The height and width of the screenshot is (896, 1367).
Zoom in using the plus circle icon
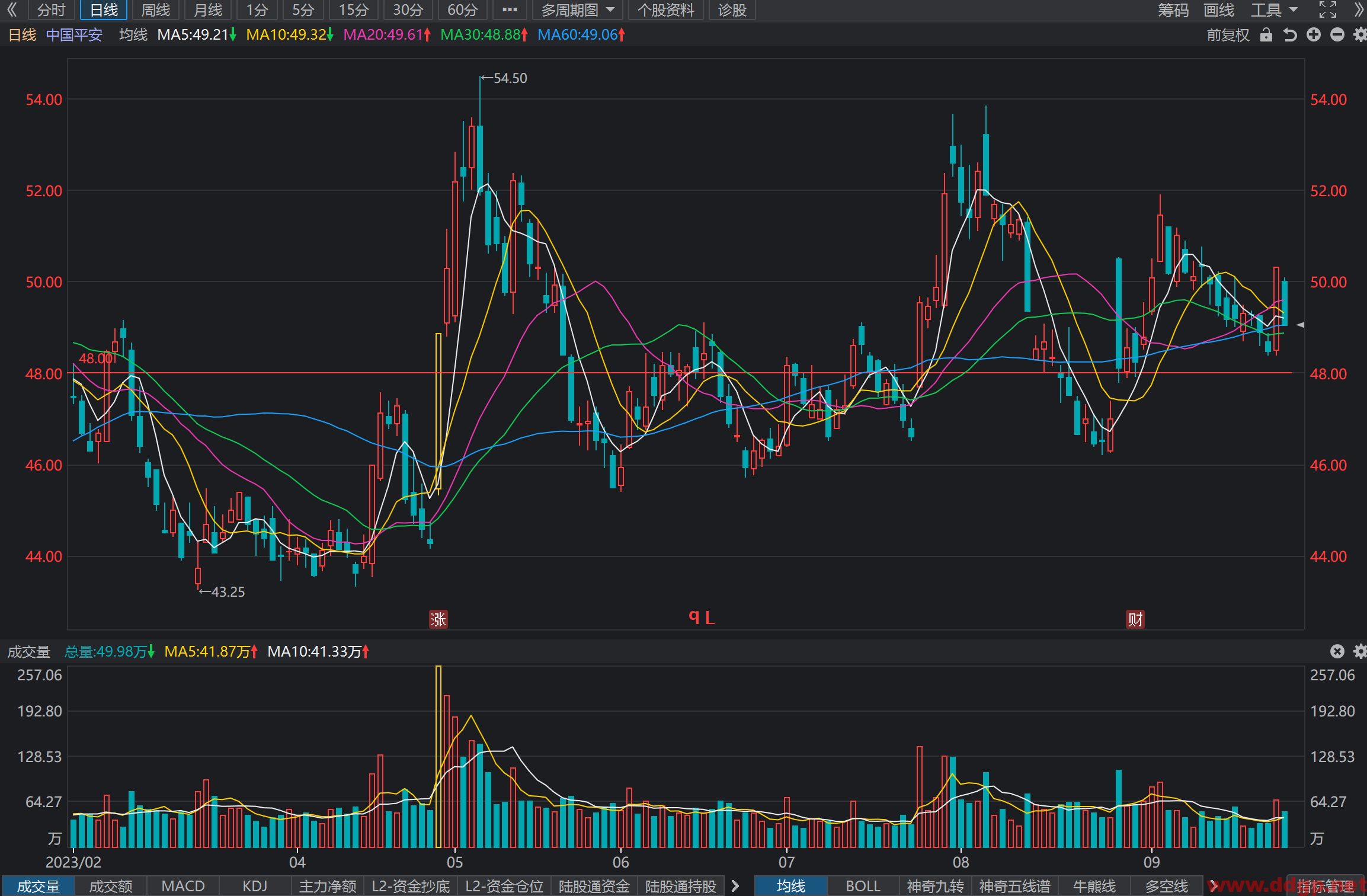(1314, 35)
